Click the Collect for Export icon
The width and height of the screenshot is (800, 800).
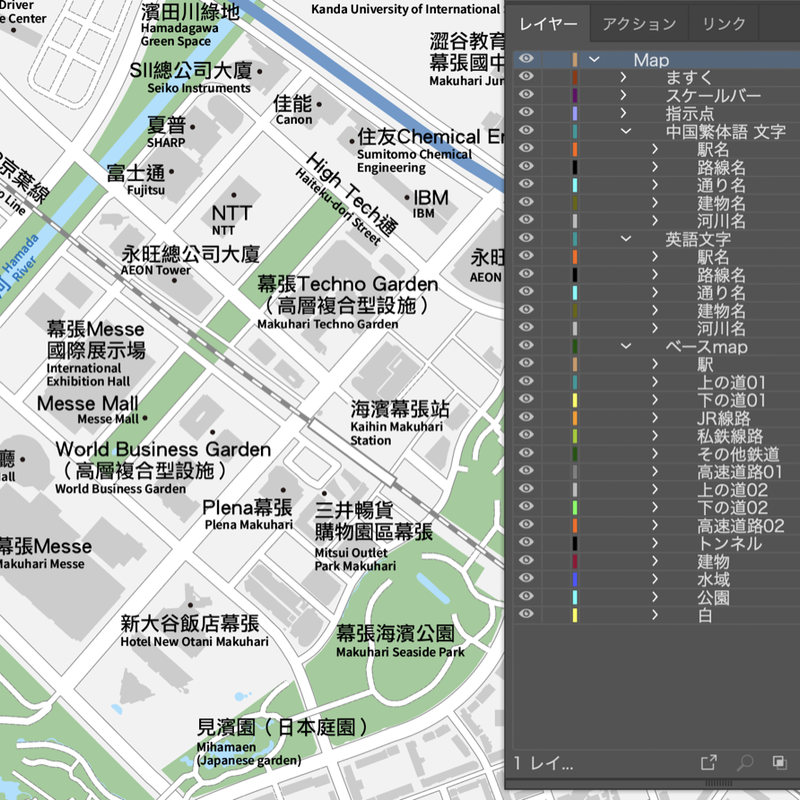point(710,761)
